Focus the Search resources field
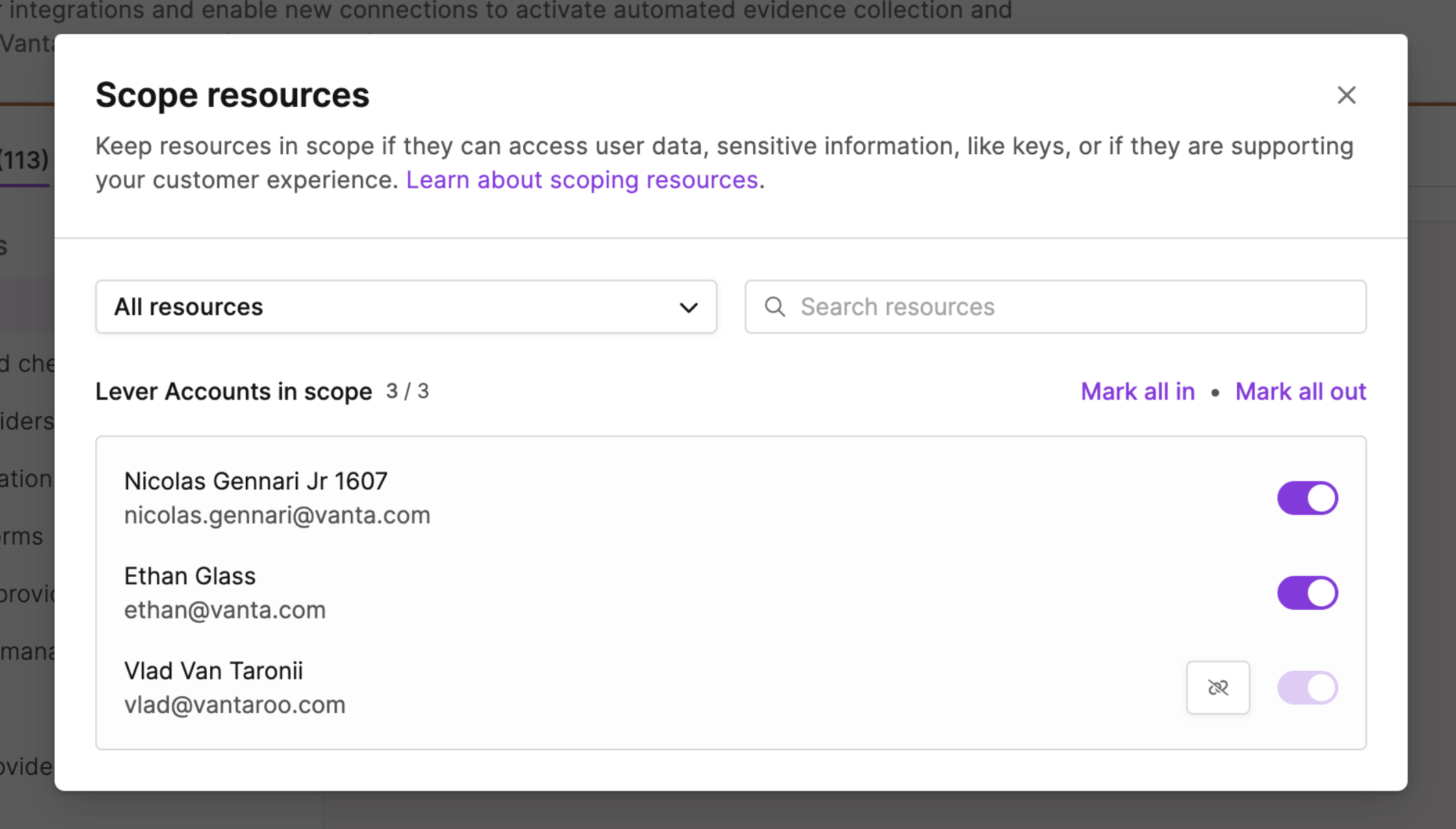Screen dimensions: 1456x829 [x=1055, y=306]
